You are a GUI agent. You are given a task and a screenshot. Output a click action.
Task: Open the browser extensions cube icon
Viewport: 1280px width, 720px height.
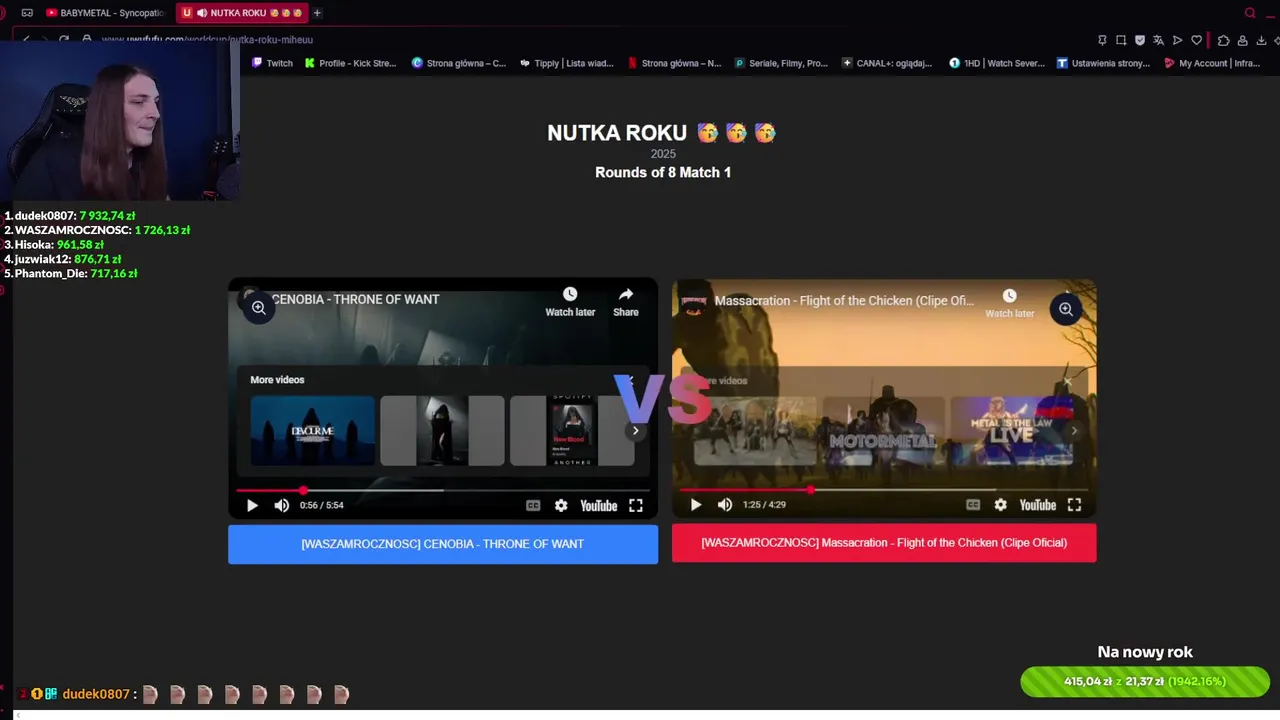click(1223, 40)
